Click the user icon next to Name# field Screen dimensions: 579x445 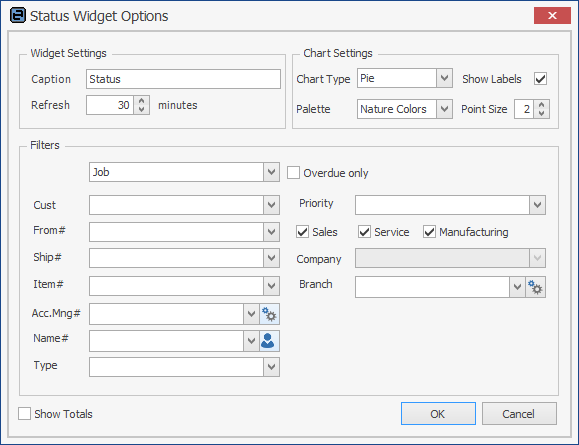270,341
